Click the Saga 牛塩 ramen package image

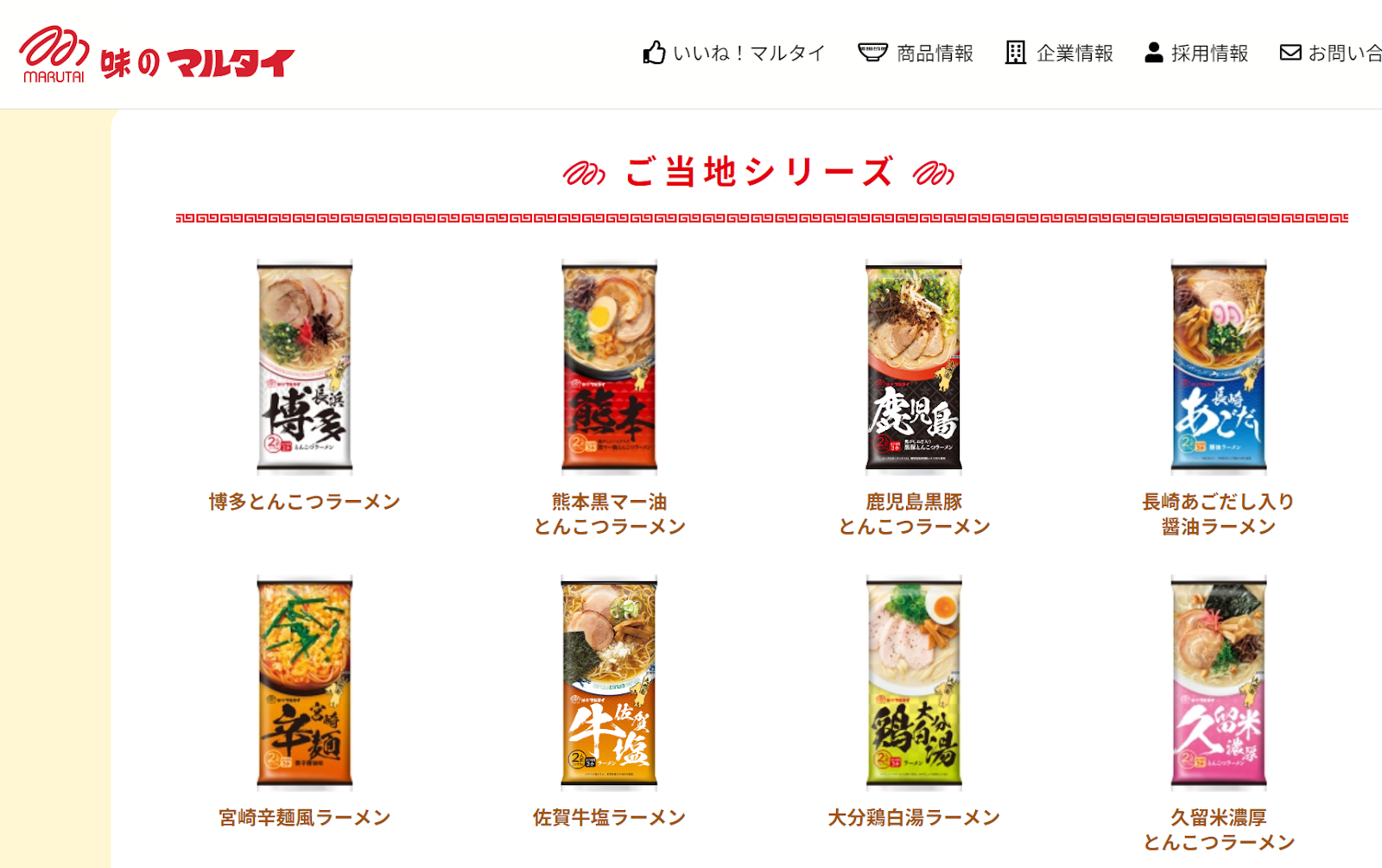pyautogui.click(x=610, y=683)
